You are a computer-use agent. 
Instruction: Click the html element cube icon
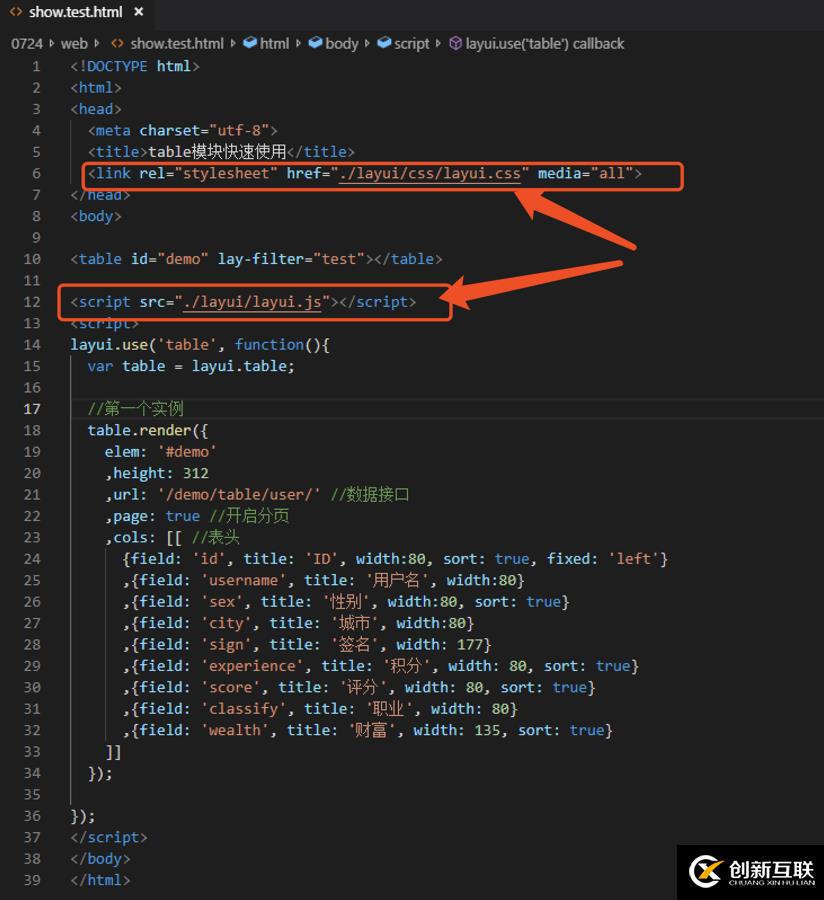(250, 43)
